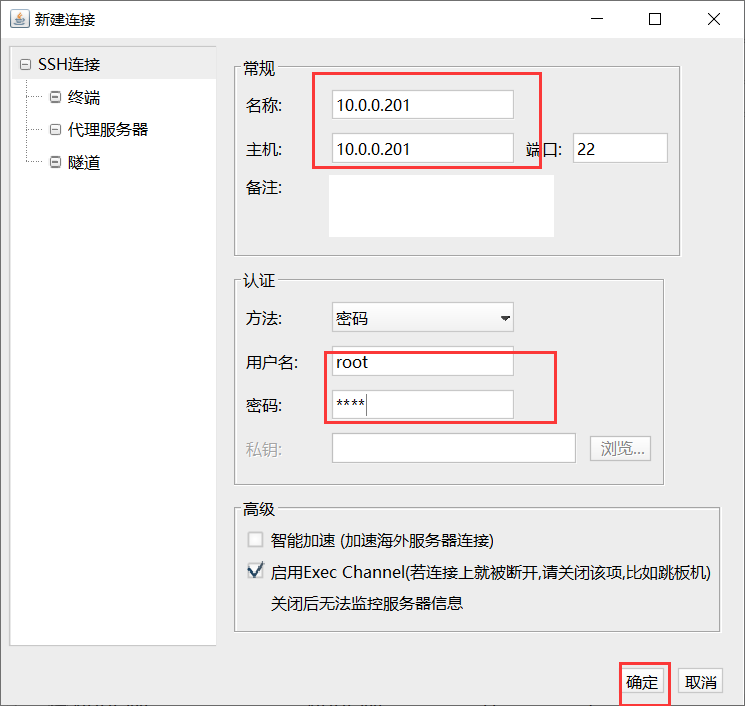Click the Java app icon in the title bar
Viewport: 745px width, 706px height.
click(19, 19)
